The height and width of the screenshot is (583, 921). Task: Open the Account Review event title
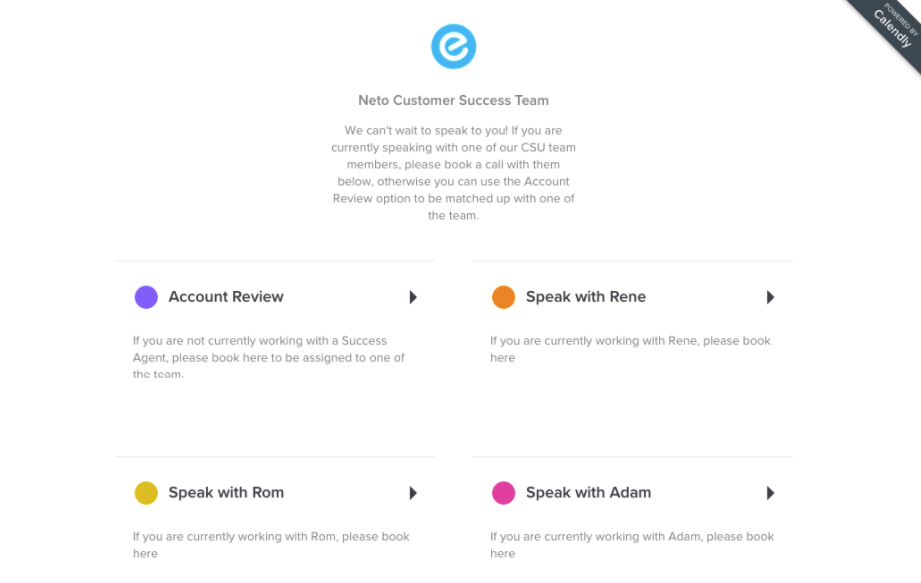tap(226, 297)
